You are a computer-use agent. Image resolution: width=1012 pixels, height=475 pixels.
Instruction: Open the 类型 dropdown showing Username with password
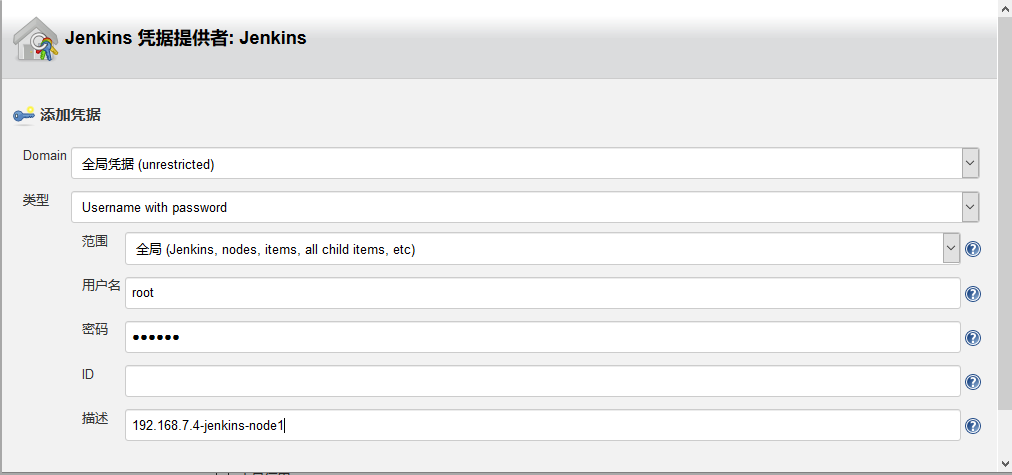[x=969, y=207]
